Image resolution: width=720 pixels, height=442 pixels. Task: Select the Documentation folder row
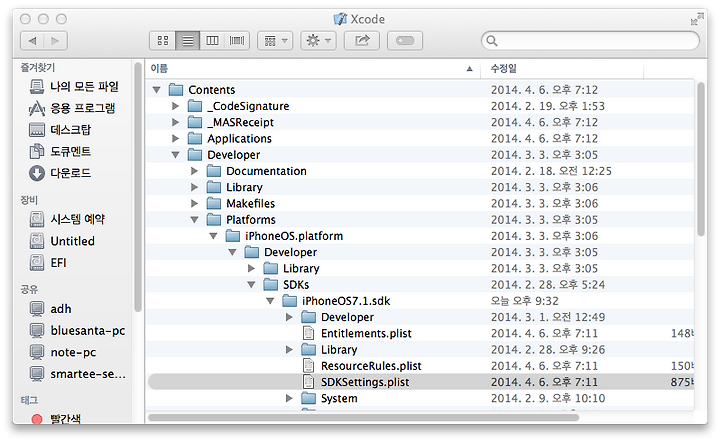[x=420, y=171]
